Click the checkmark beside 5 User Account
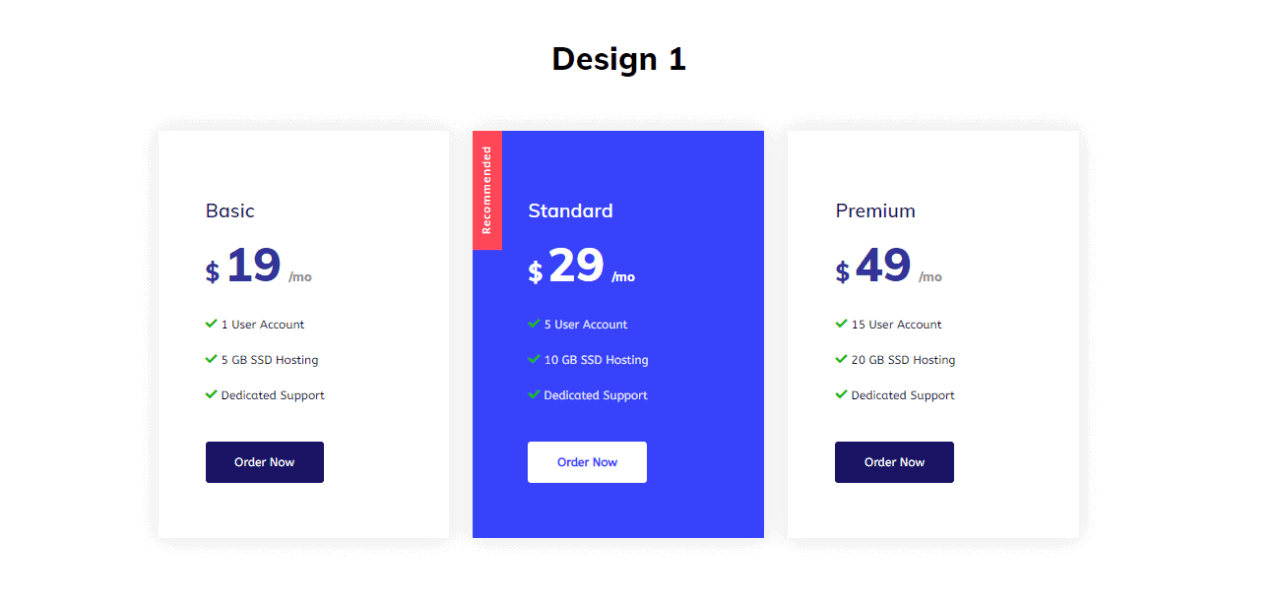1280x597 pixels. pyautogui.click(x=534, y=324)
